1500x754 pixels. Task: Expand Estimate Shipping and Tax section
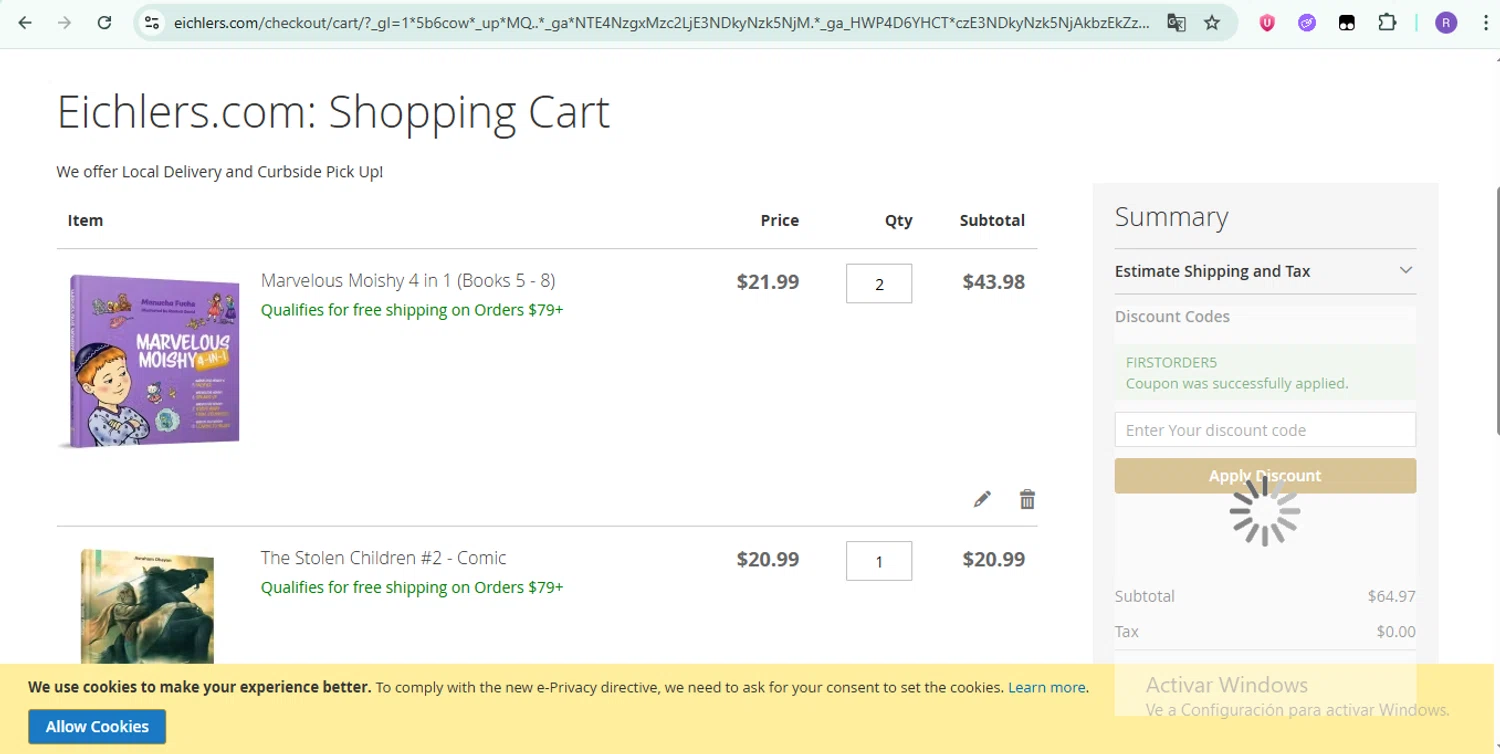click(x=1265, y=271)
